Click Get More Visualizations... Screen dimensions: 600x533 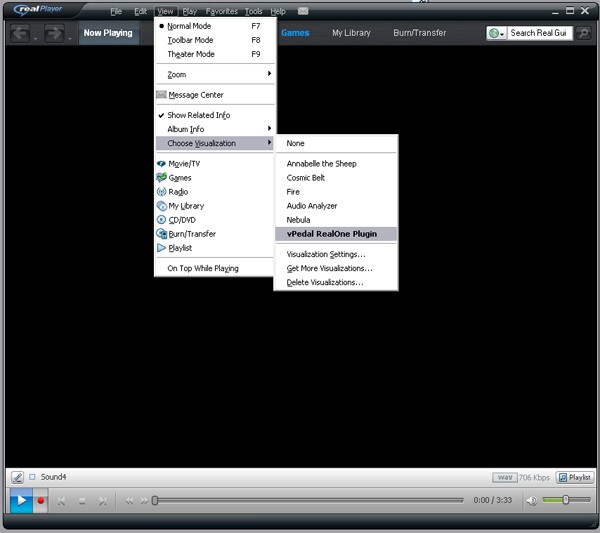click(x=336, y=269)
